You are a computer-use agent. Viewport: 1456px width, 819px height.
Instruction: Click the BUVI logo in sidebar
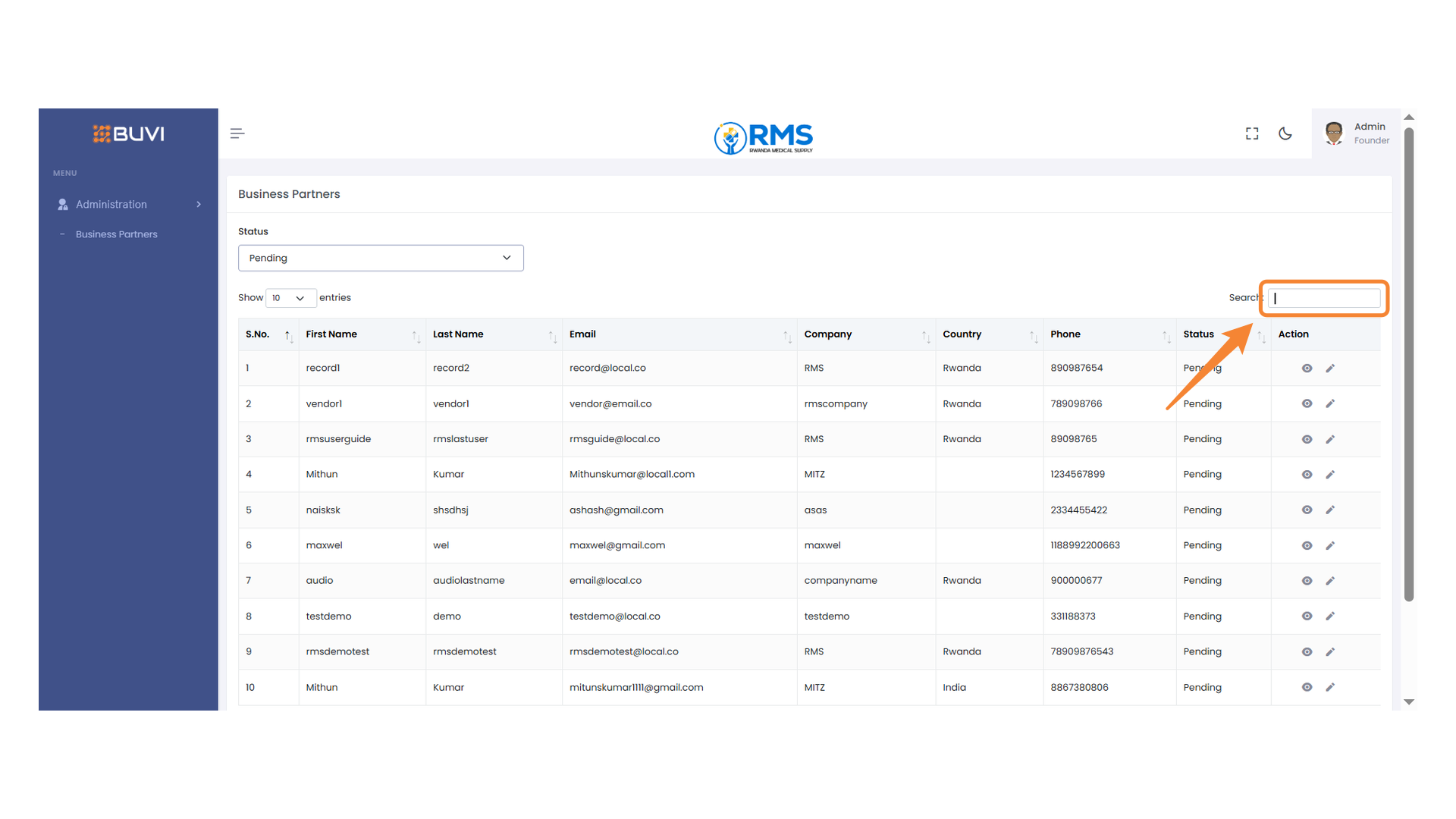pos(128,134)
